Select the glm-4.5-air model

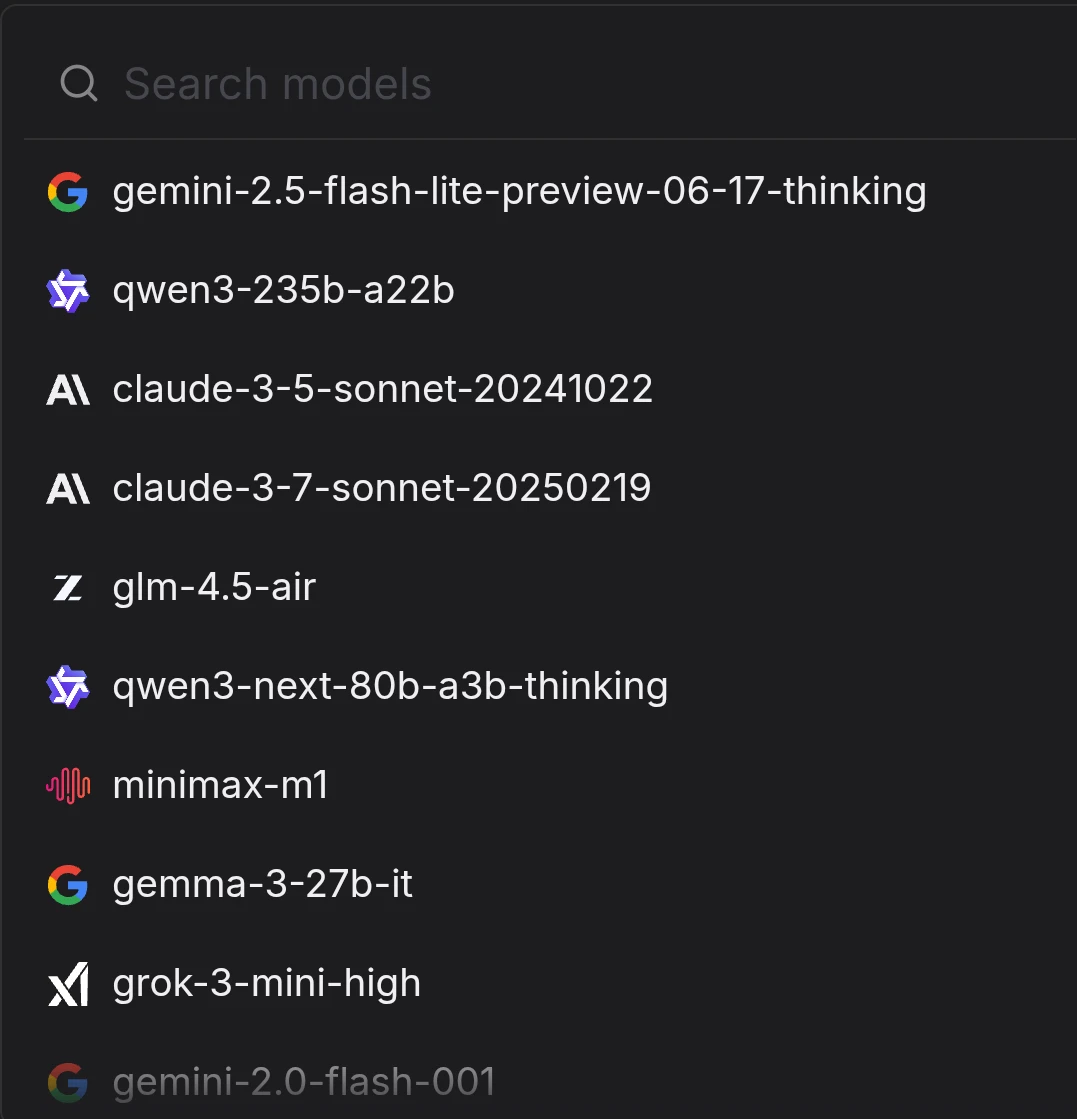214,587
